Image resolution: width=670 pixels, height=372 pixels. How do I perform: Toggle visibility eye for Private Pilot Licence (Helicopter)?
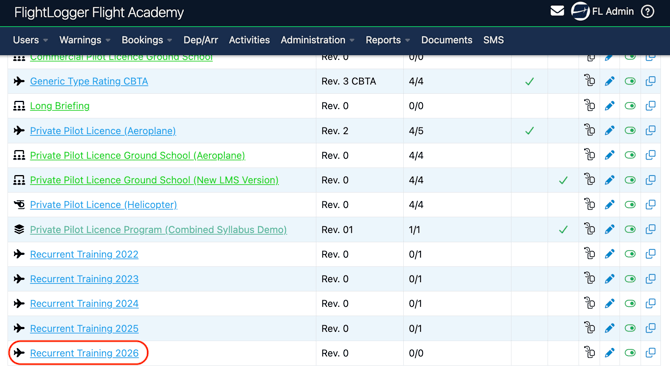tap(630, 205)
